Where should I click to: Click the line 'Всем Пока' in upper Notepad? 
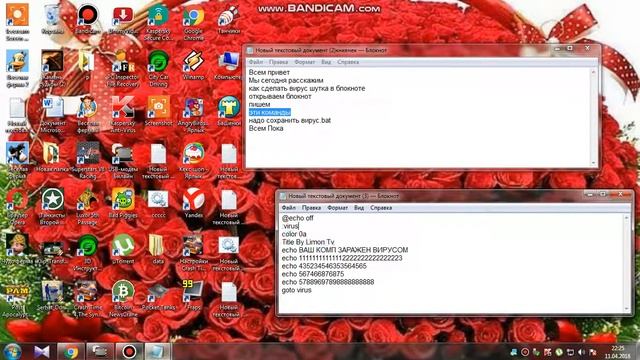(x=266, y=128)
